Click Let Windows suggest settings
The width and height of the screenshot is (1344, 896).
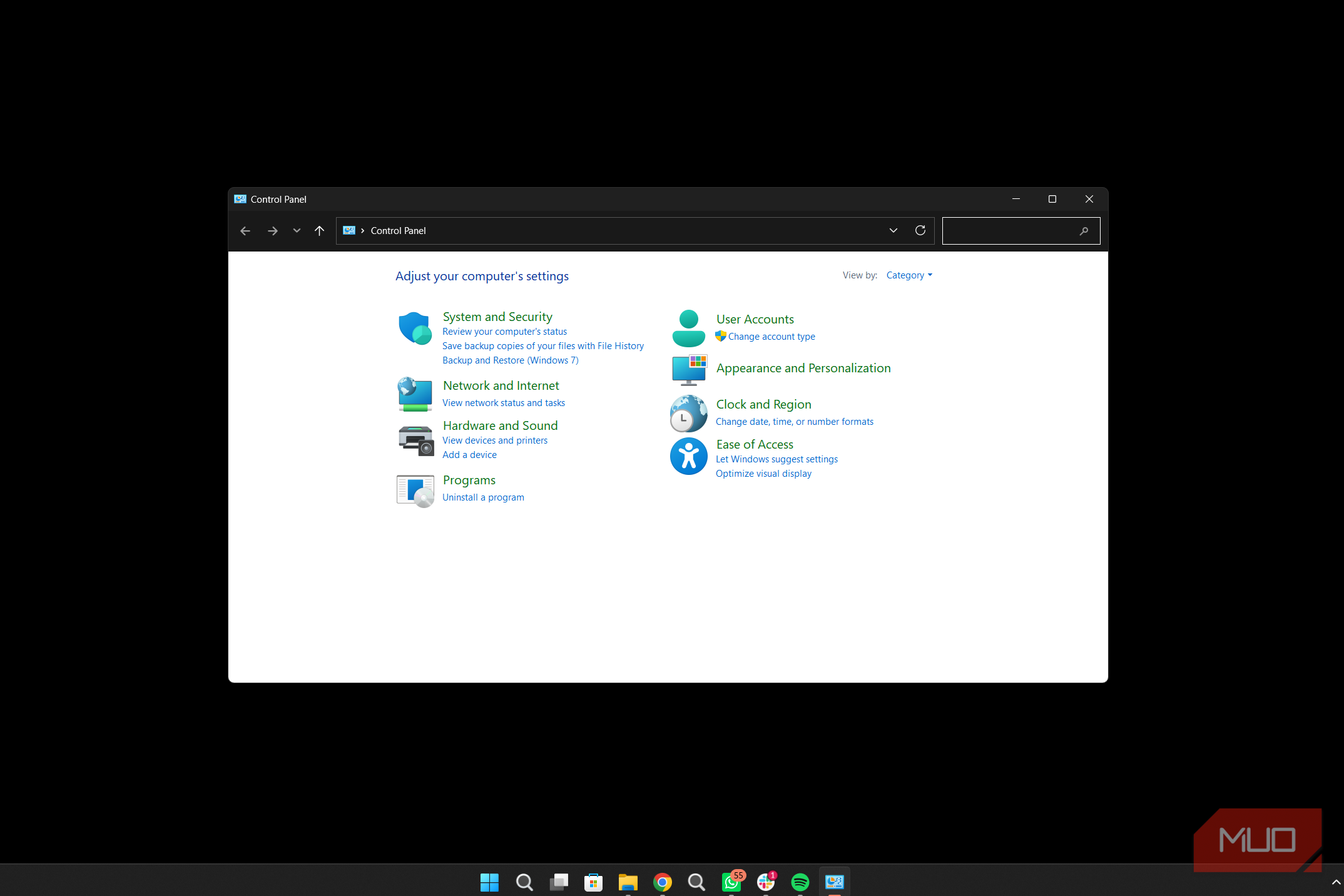[x=776, y=459]
